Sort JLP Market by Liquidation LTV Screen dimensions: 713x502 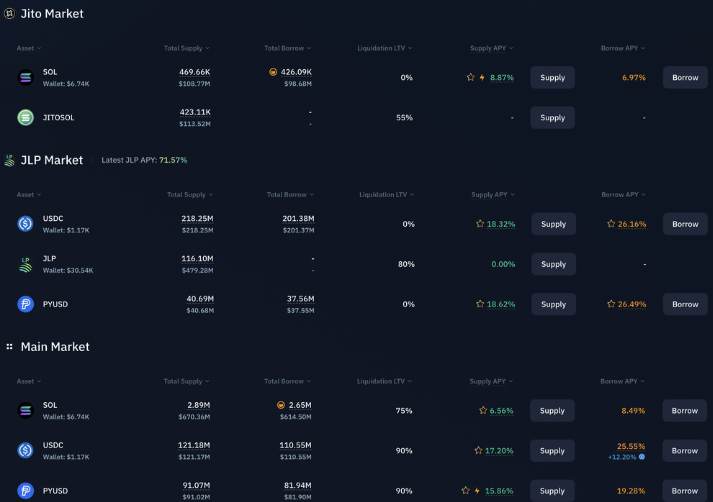click(385, 195)
